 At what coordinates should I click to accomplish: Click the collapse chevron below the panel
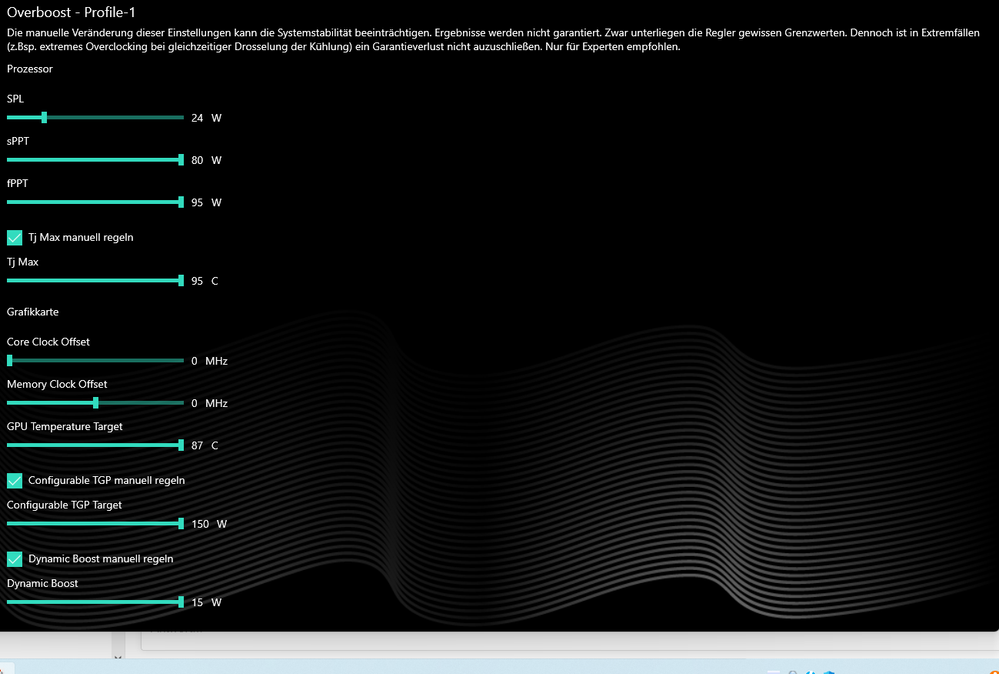pyautogui.click(x=117, y=659)
